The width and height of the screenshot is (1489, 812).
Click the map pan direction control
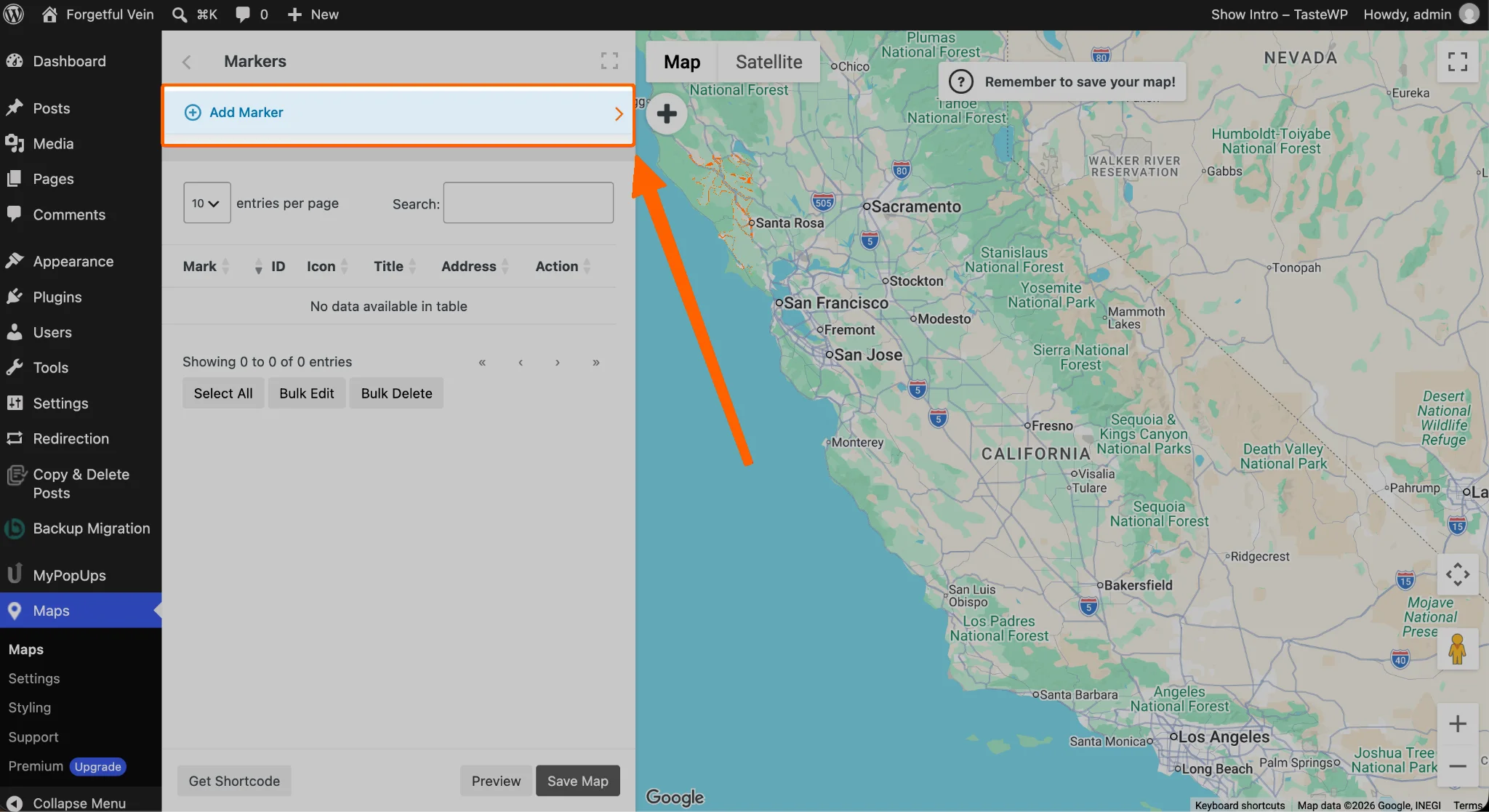1458,575
